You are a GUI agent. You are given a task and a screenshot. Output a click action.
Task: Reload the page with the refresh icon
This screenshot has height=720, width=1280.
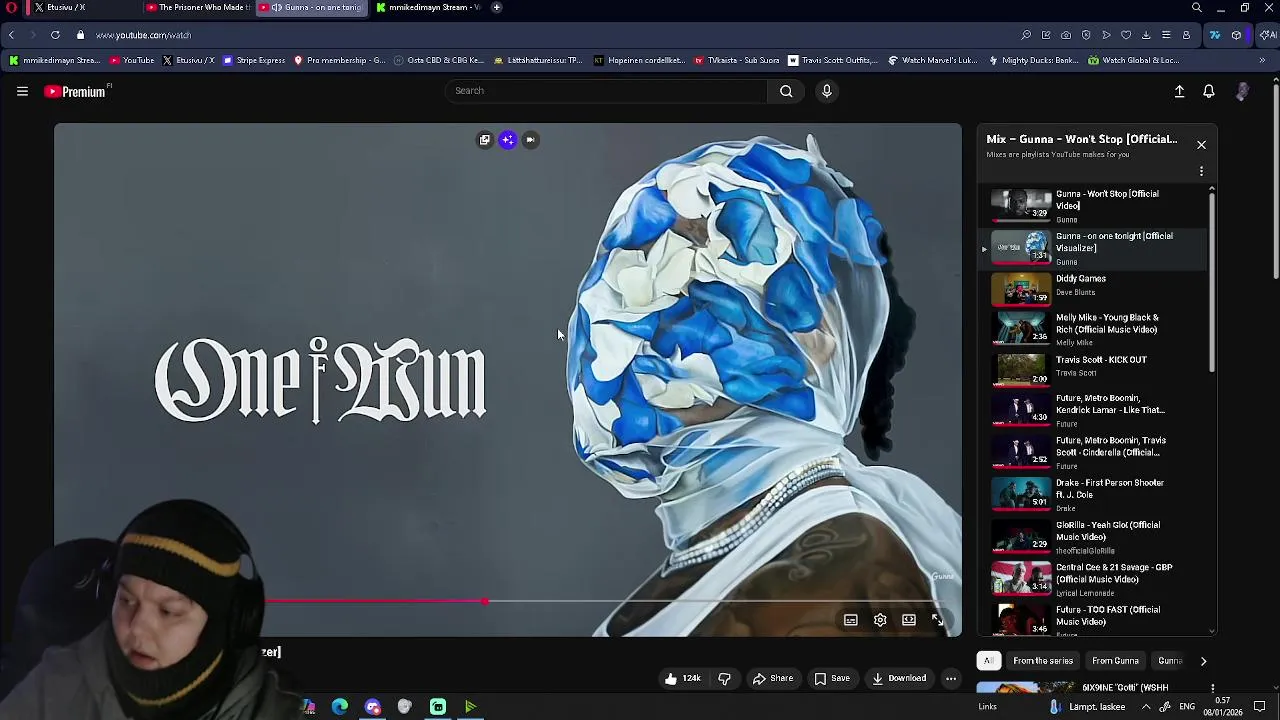(55, 35)
